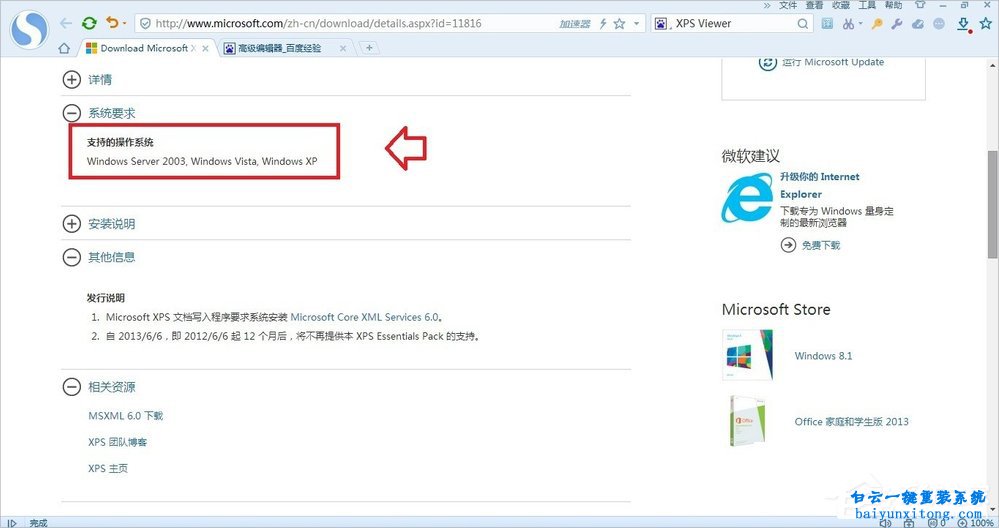Open the Office 家庭和学生版 2013 link

(x=851, y=422)
